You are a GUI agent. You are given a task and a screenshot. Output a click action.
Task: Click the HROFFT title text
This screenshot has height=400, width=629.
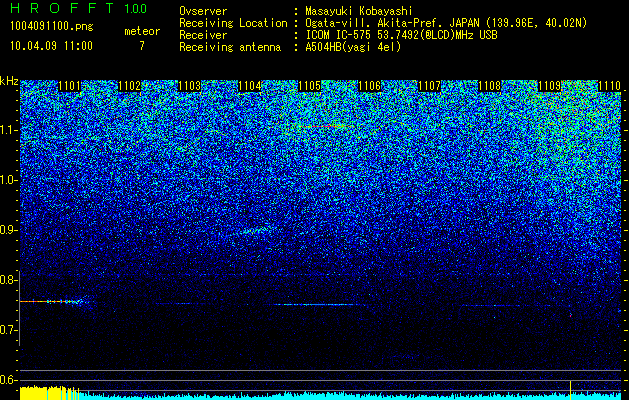62,8
